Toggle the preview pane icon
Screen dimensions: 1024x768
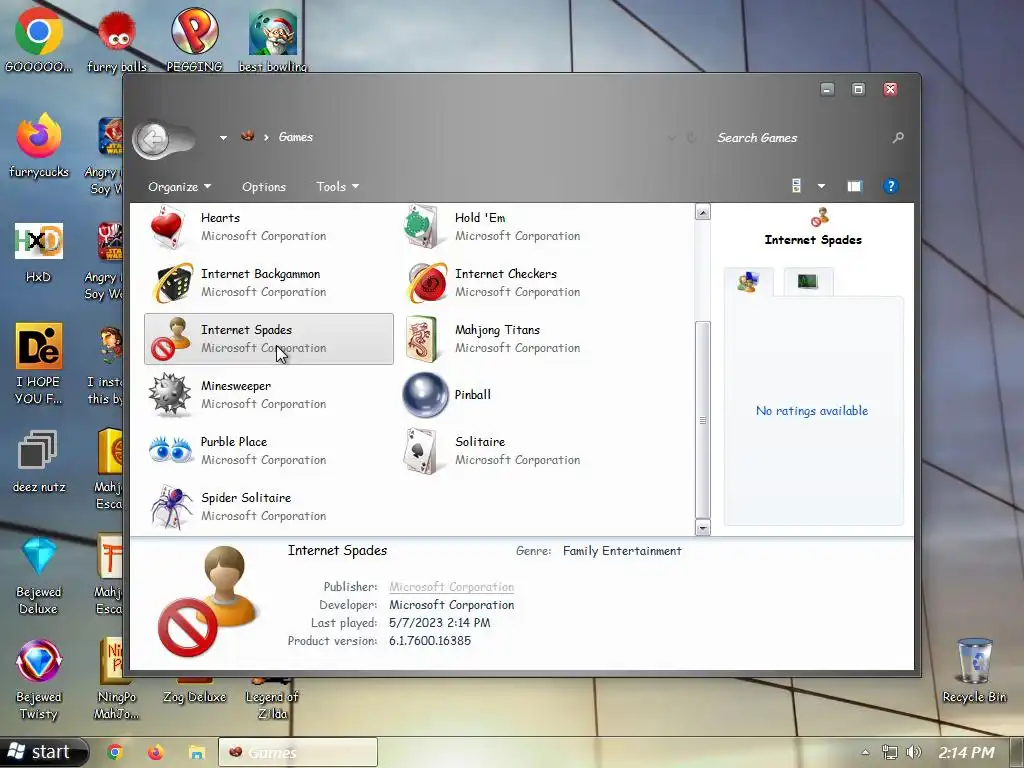[855, 186]
